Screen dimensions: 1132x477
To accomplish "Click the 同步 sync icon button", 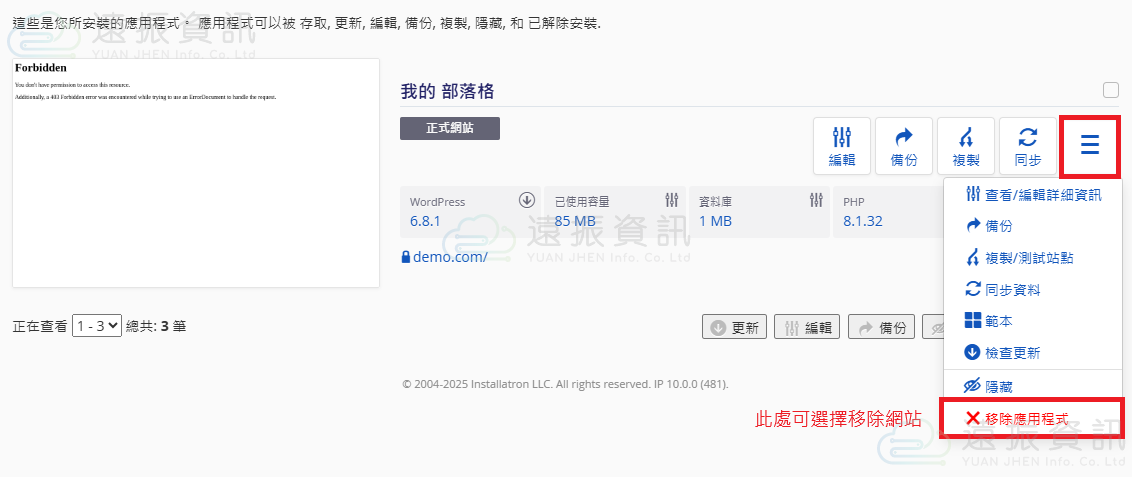I will coord(1027,146).
